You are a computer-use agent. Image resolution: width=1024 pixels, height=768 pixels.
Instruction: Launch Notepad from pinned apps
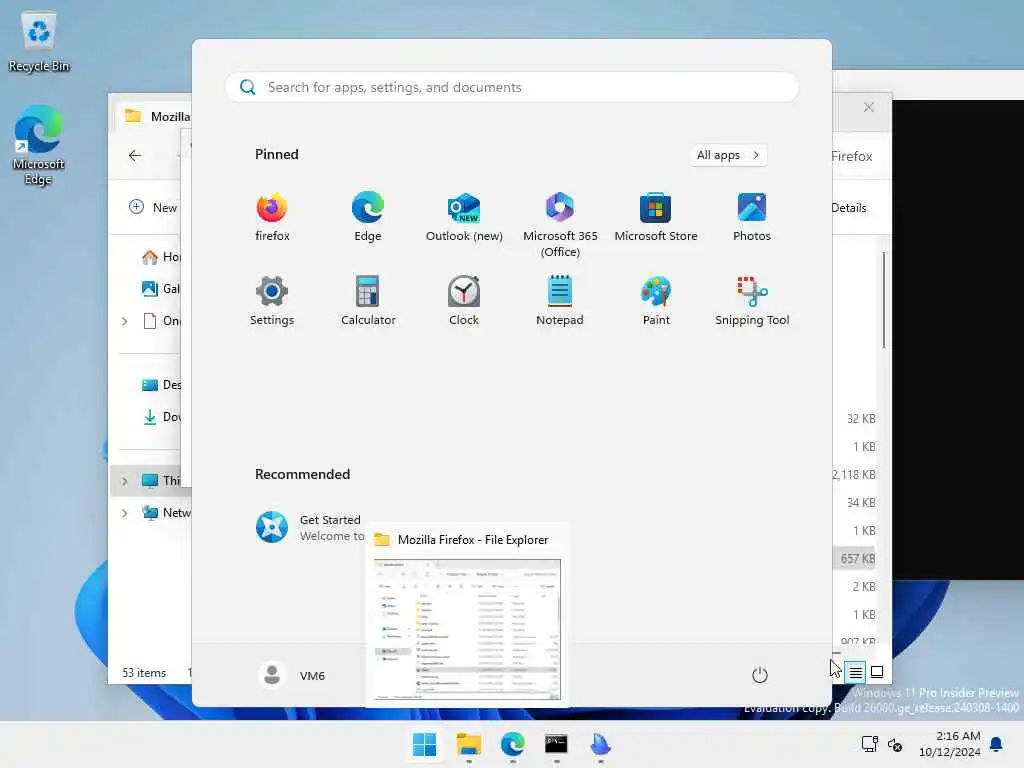tap(560, 301)
